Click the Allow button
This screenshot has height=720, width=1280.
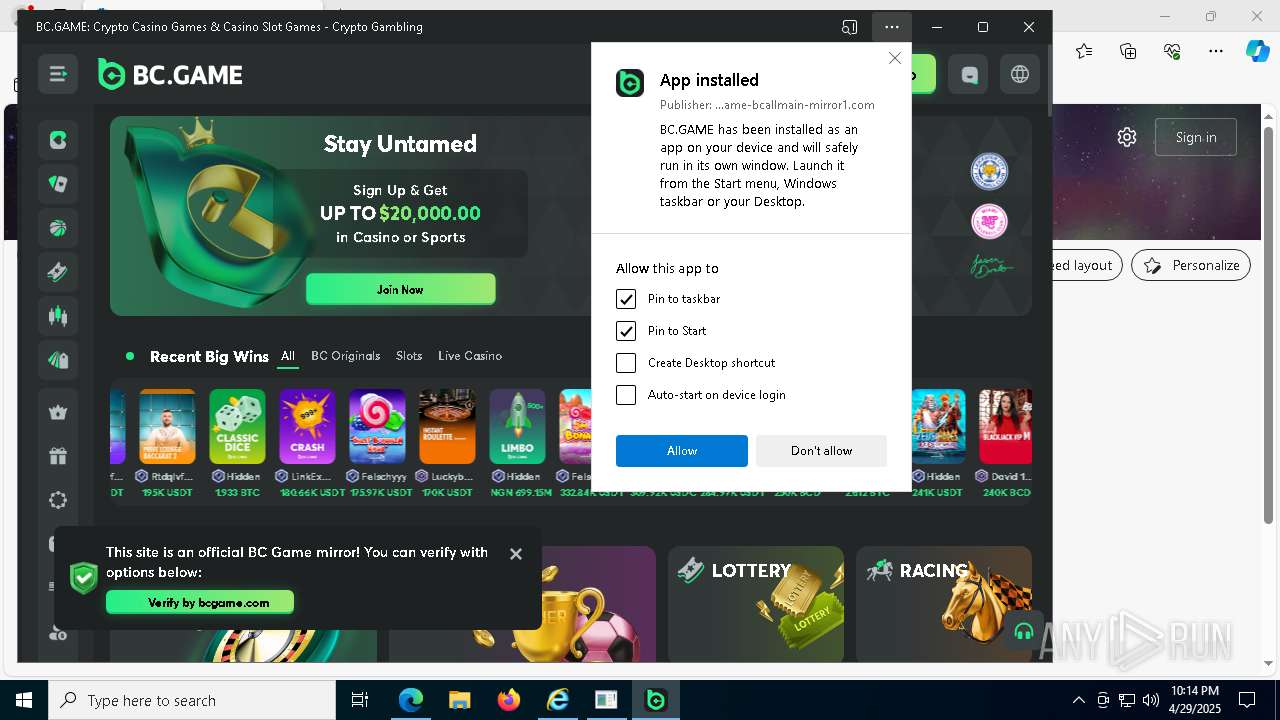[x=682, y=451]
